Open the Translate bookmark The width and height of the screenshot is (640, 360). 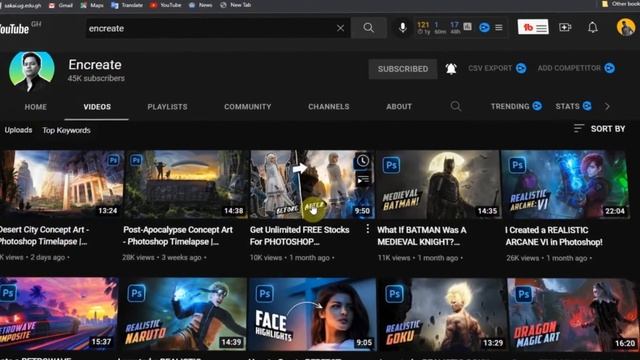point(127,5)
